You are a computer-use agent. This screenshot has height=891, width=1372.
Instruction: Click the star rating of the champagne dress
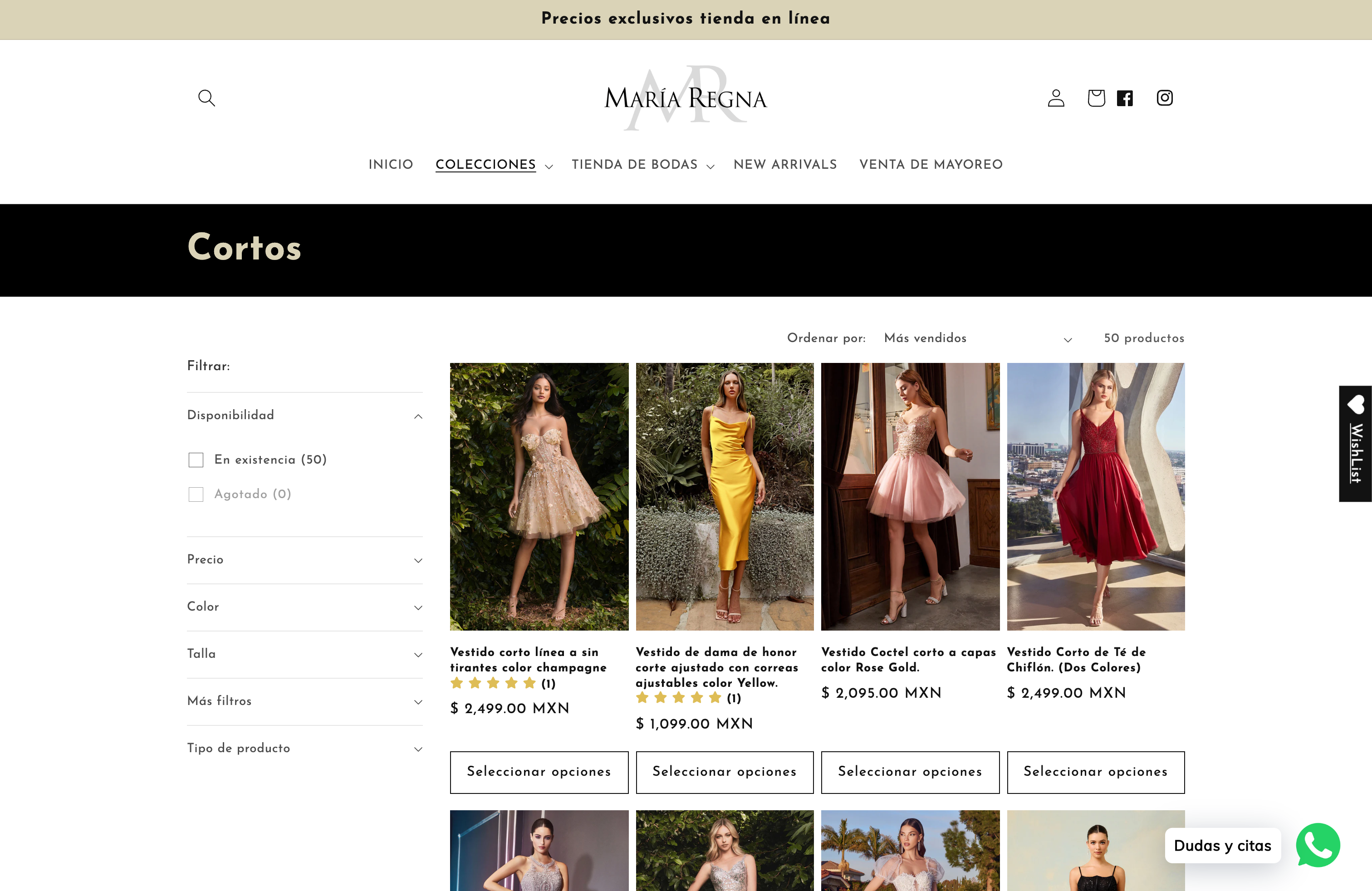click(x=494, y=684)
